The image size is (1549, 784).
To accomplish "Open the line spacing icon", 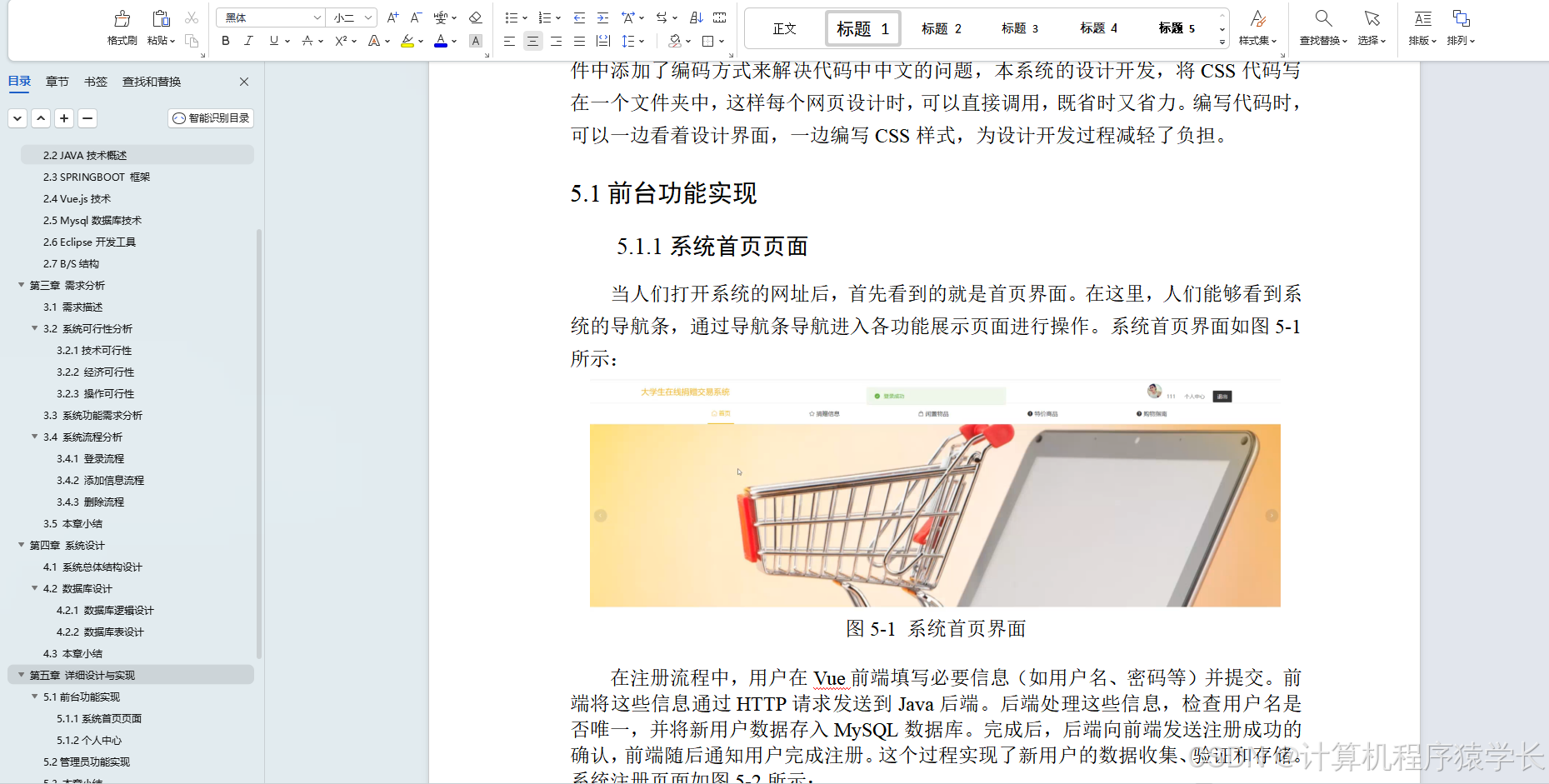I will point(628,41).
